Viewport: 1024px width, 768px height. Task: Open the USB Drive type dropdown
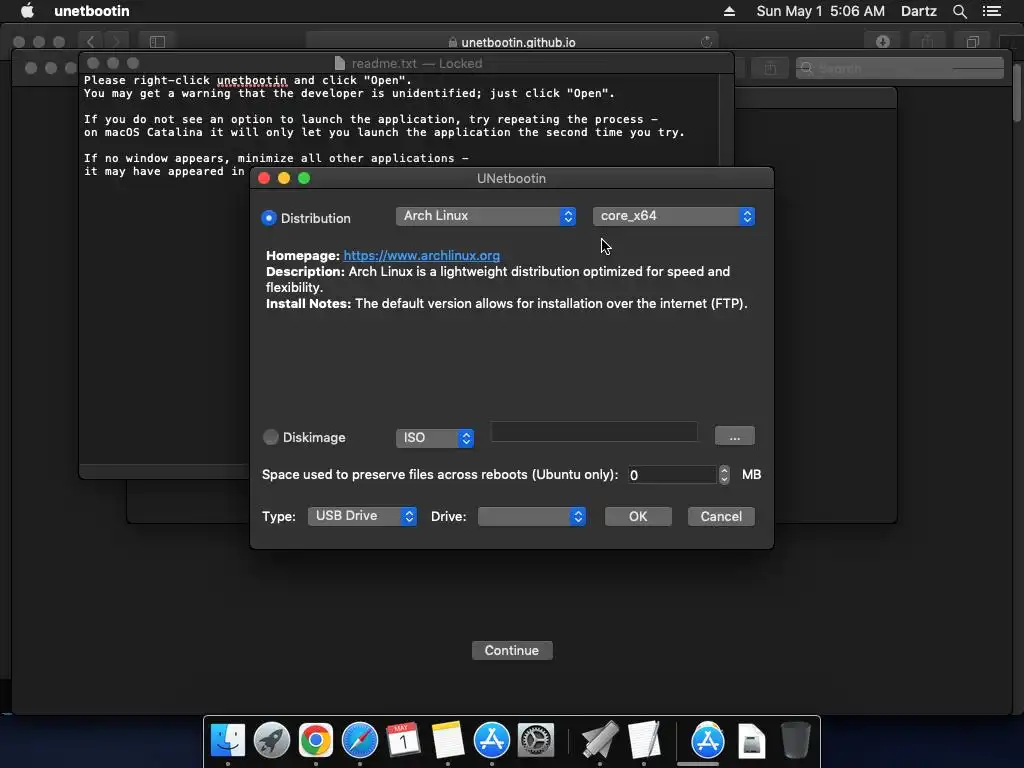(x=362, y=516)
